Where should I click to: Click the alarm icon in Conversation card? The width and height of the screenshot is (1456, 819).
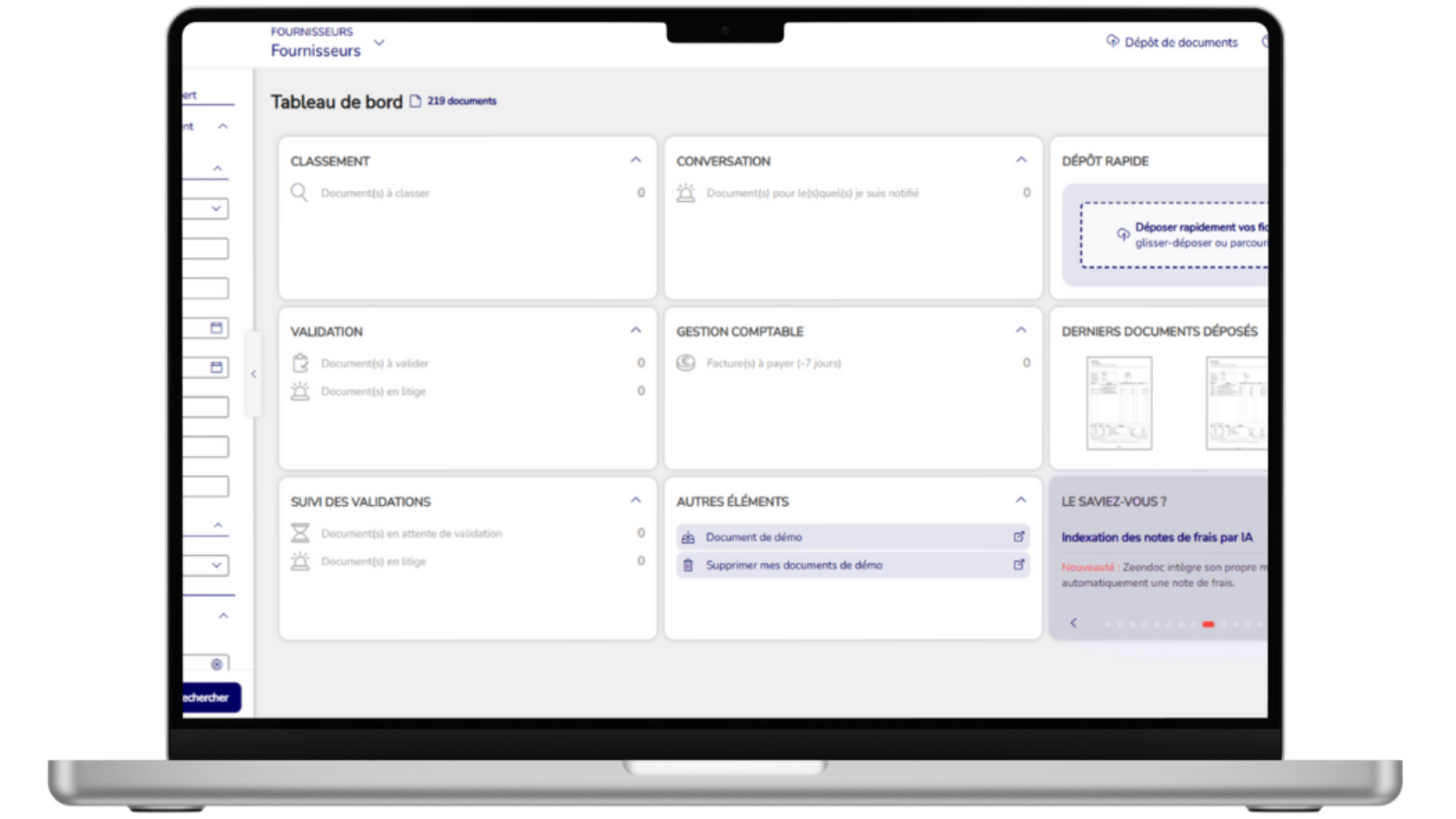(x=686, y=193)
